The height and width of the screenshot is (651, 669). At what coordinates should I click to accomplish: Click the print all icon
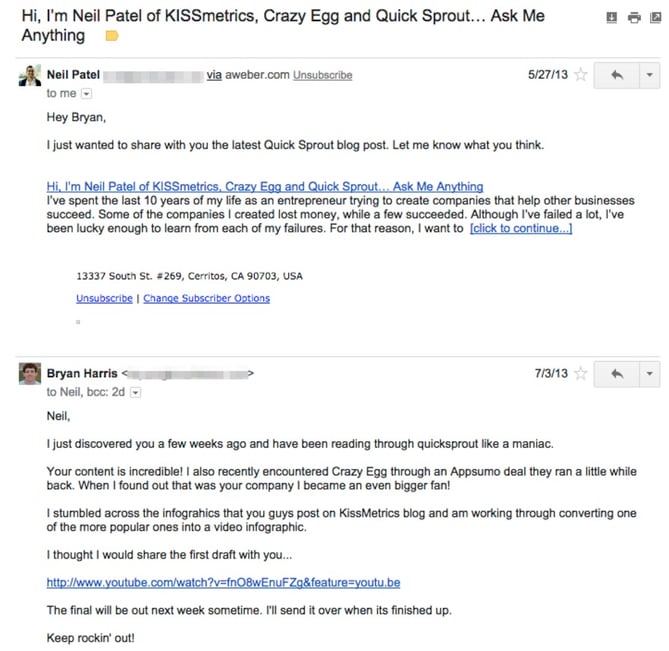click(633, 17)
